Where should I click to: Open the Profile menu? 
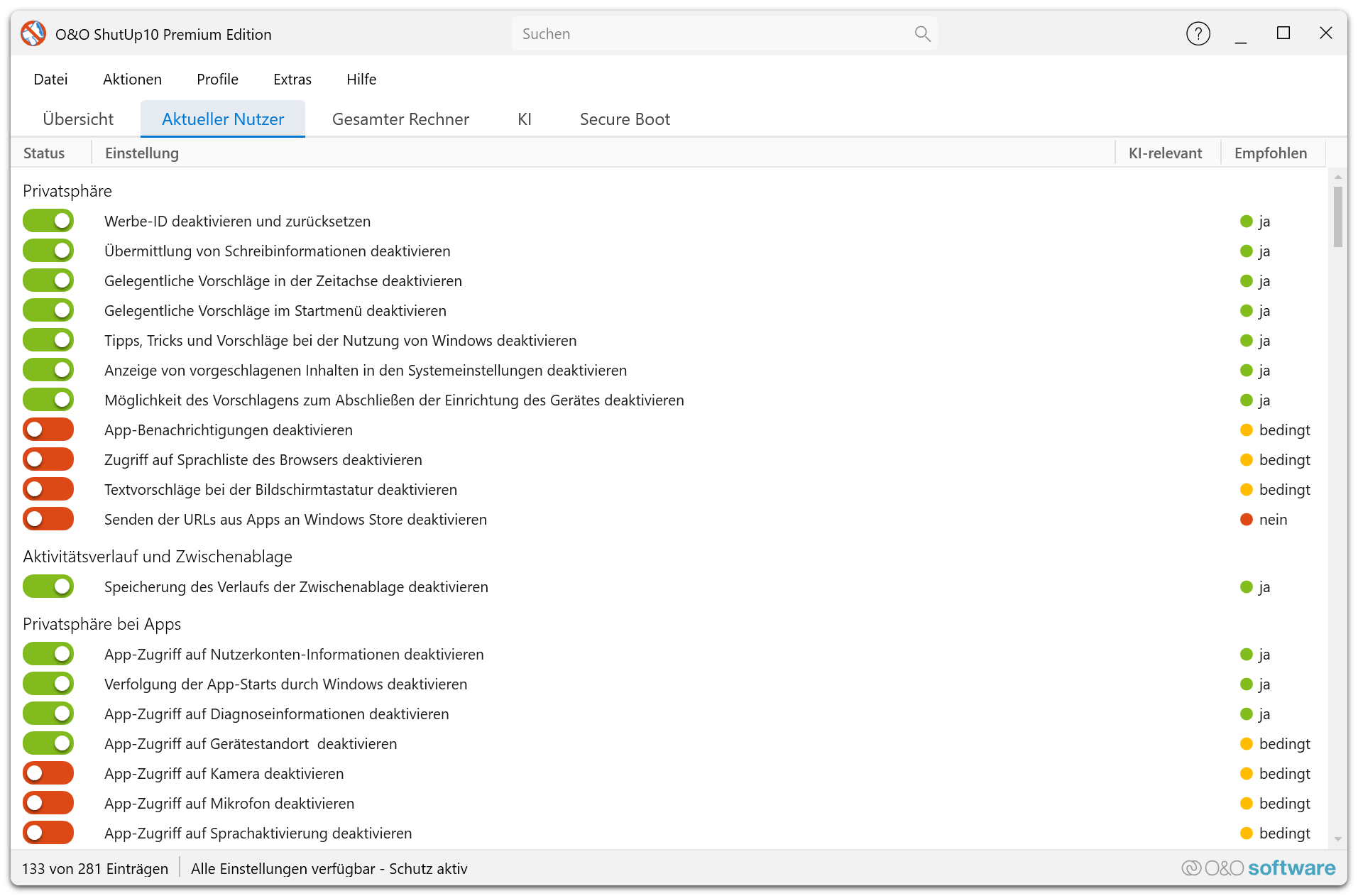(x=217, y=80)
